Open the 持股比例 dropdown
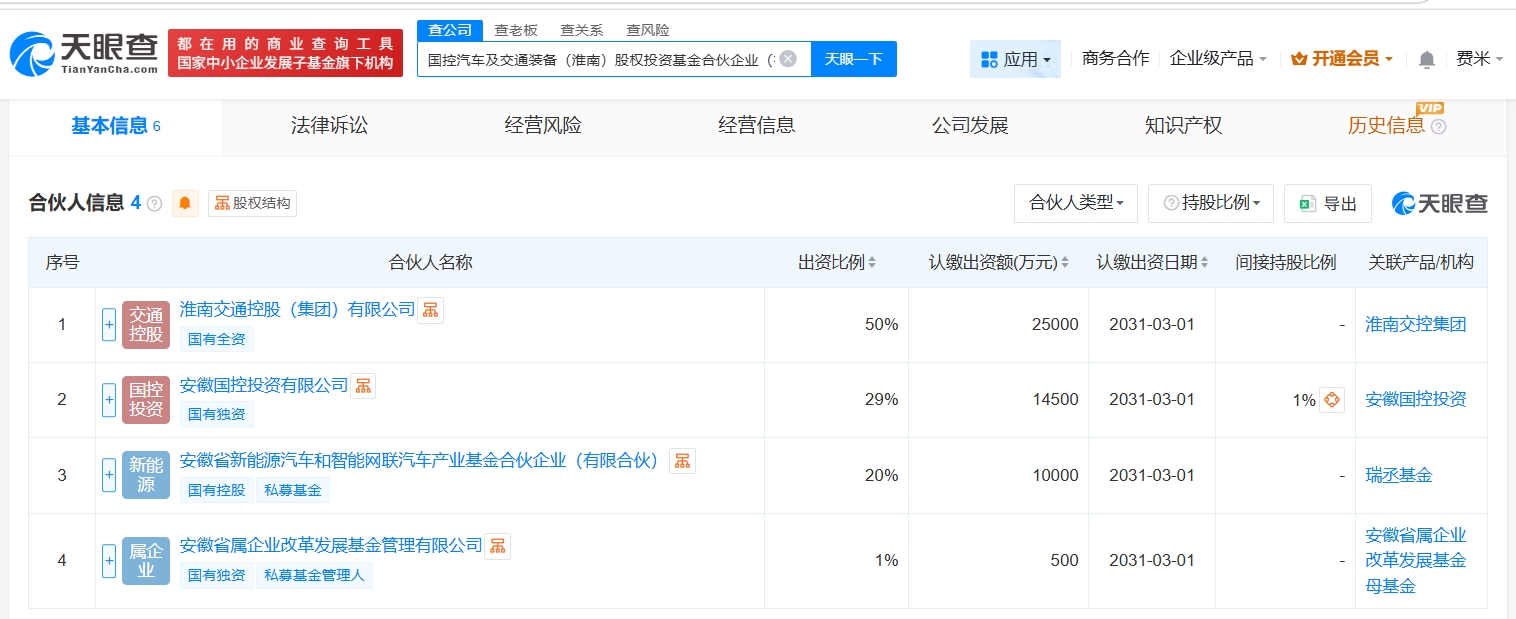 (1211, 203)
